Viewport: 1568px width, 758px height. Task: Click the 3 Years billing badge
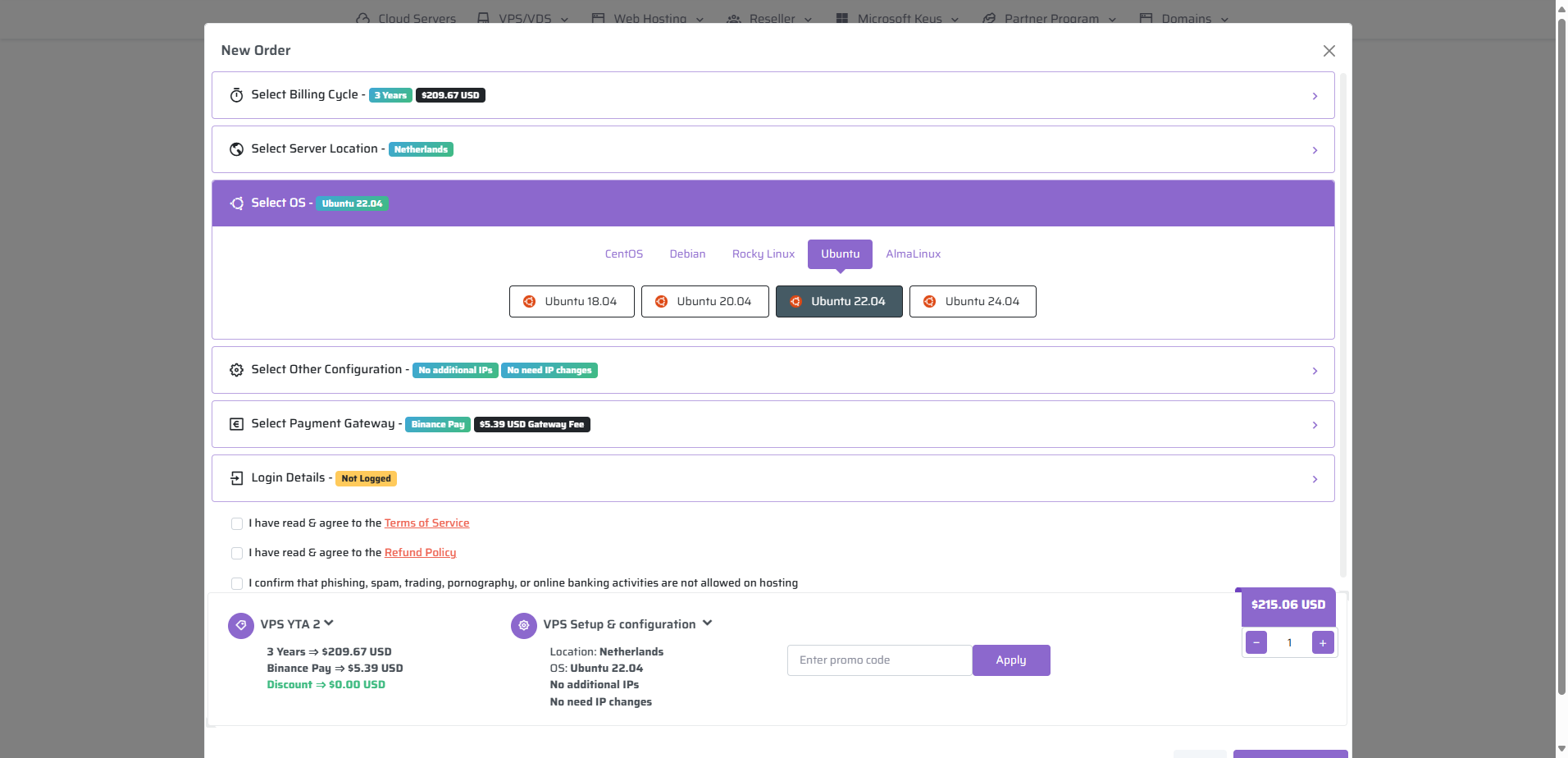point(390,95)
